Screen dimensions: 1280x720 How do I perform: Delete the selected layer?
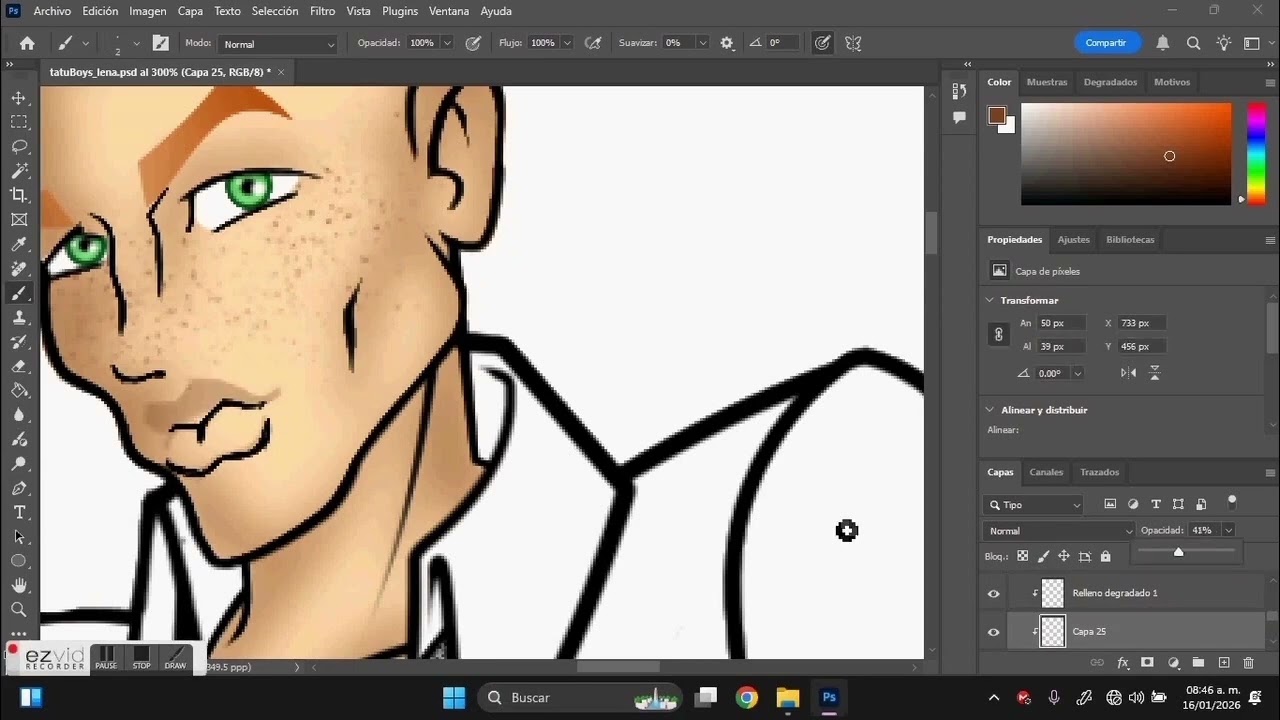pos(1248,662)
